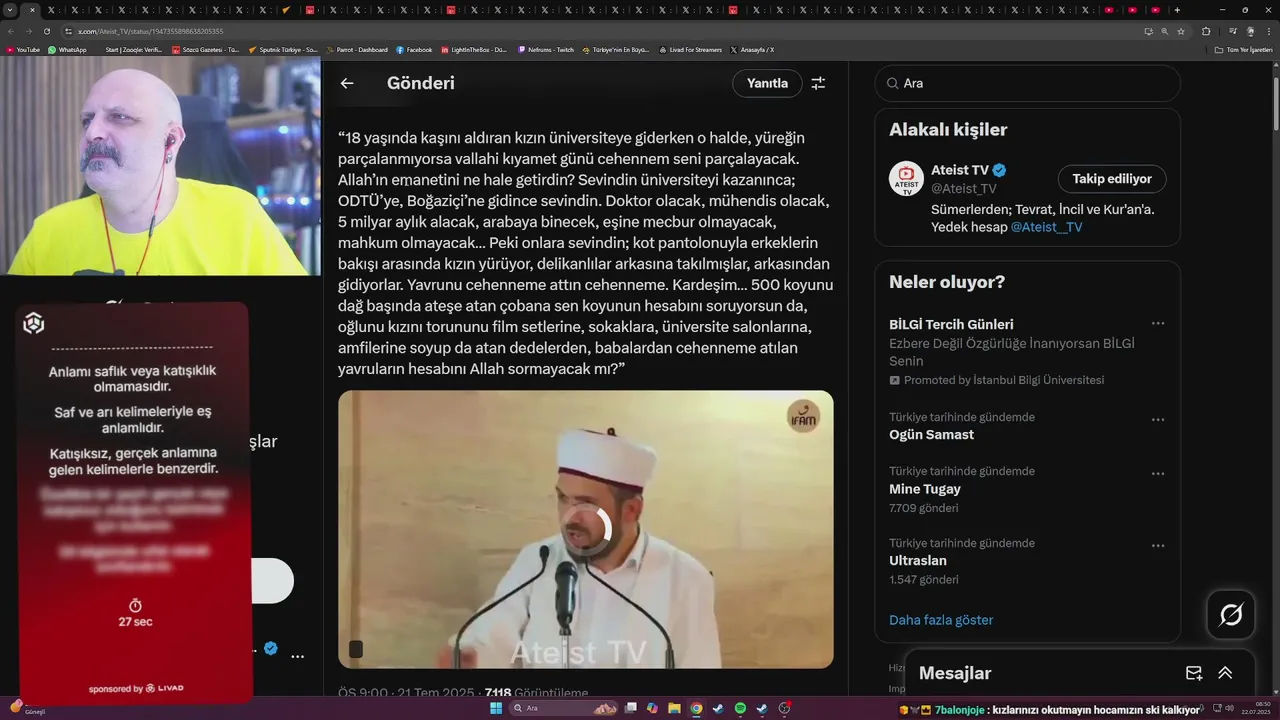Open the post view filter settings icon
The image size is (1280, 720).
(818, 83)
